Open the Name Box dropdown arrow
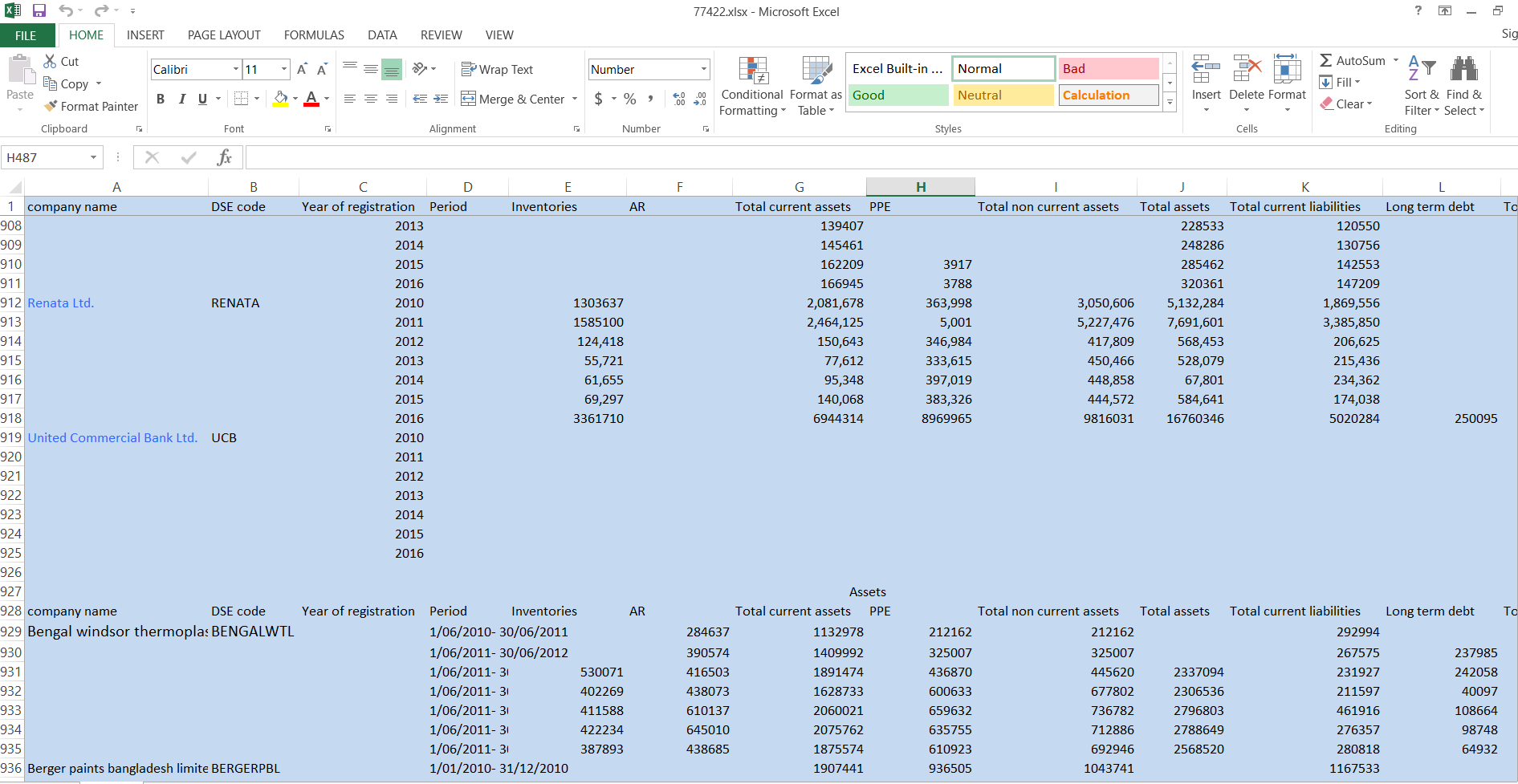The height and width of the screenshot is (784, 1518). click(94, 157)
